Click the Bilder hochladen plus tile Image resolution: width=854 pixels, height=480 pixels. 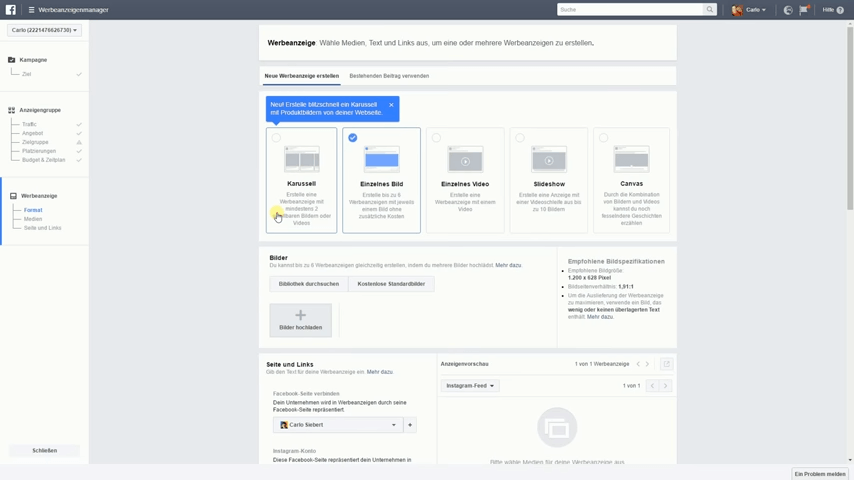300,320
